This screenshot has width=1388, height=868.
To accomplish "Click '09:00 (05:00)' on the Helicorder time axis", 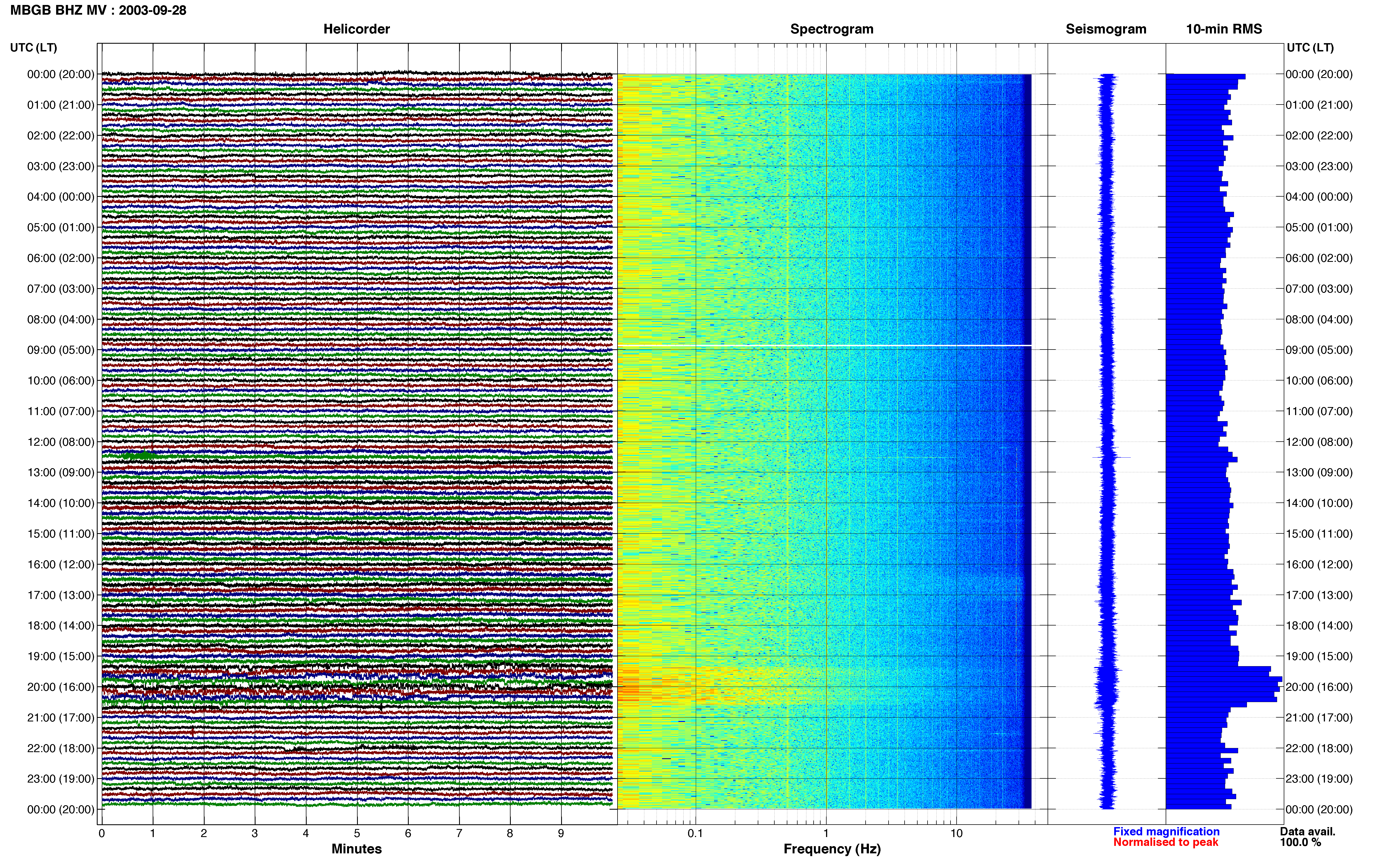I will point(61,350).
